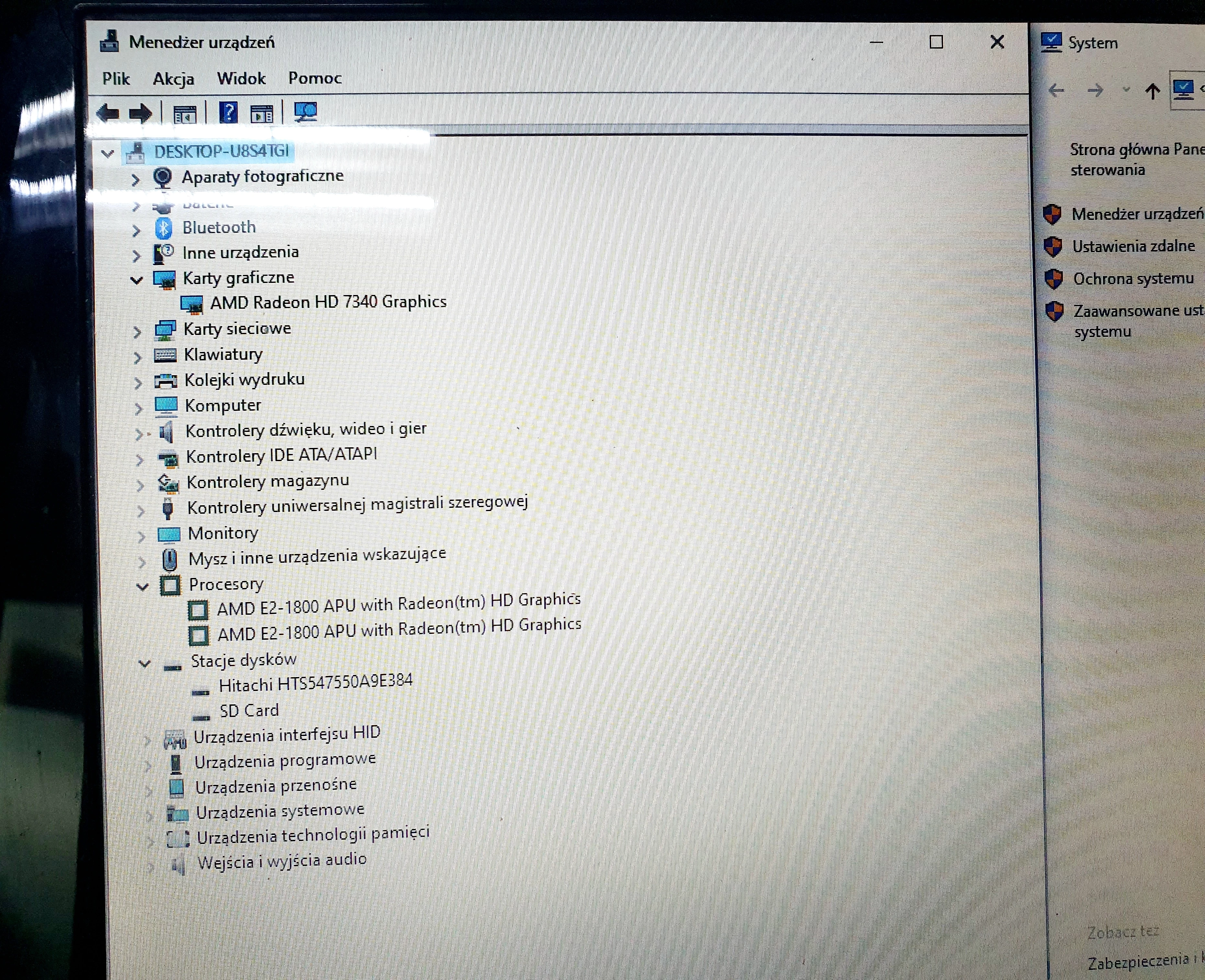Click the drive icon beside Stacje dysków
1205x980 pixels.
(x=172, y=668)
